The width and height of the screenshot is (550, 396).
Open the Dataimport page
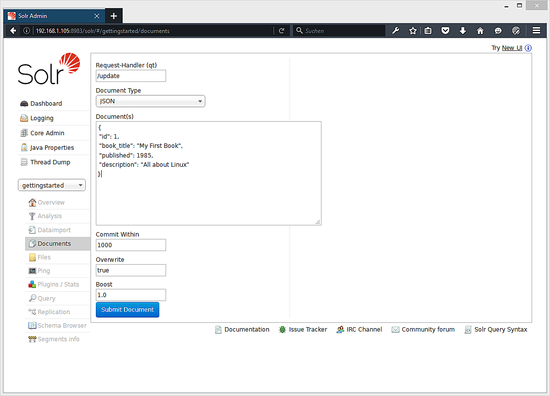[49, 230]
